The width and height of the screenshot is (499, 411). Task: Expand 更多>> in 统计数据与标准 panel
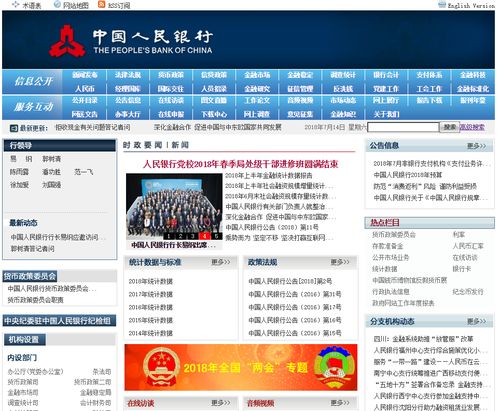point(221,262)
